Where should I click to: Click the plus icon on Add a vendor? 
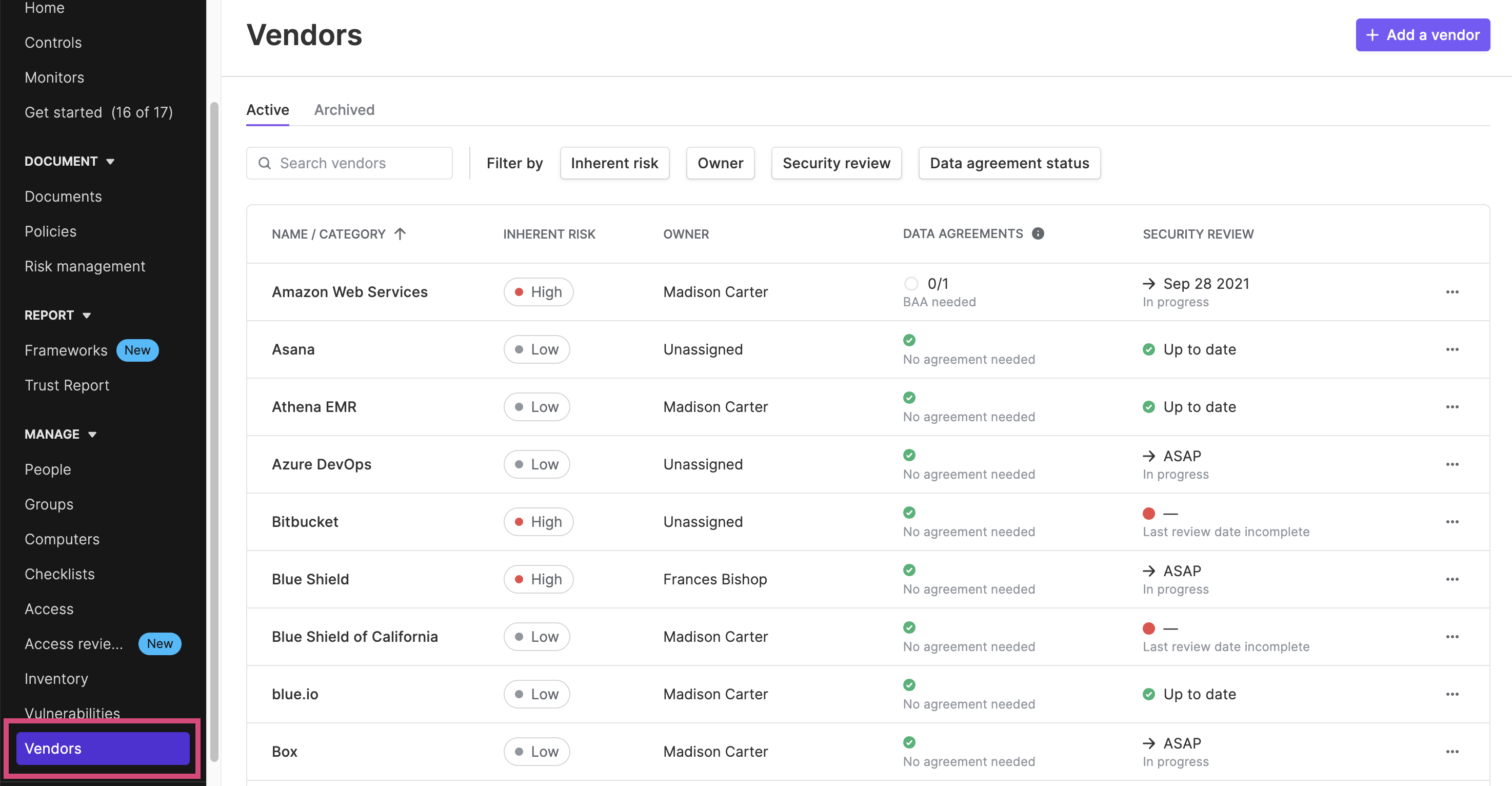(x=1371, y=35)
